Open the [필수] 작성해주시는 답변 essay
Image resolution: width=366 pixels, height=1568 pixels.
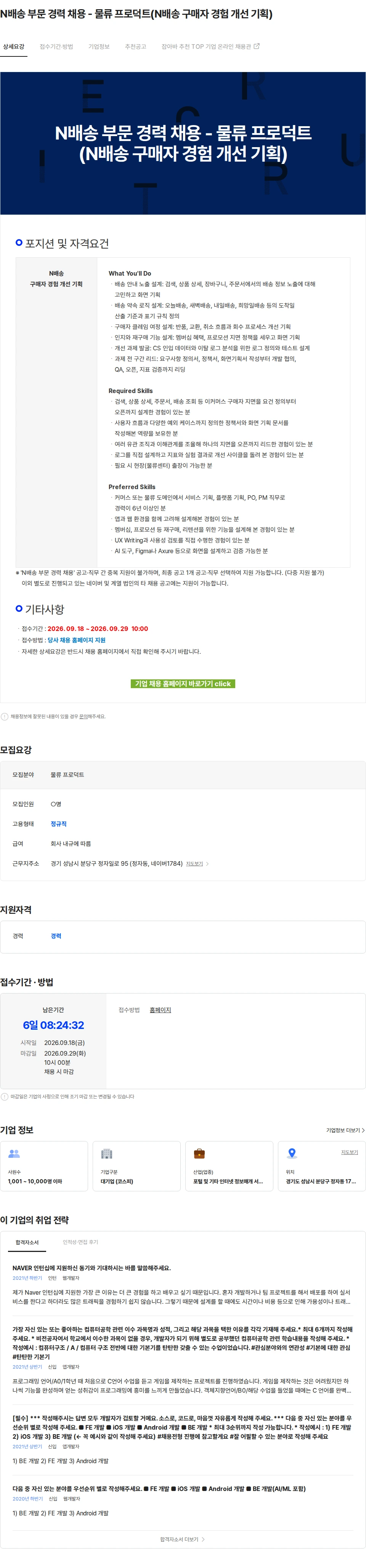[183, 1427]
